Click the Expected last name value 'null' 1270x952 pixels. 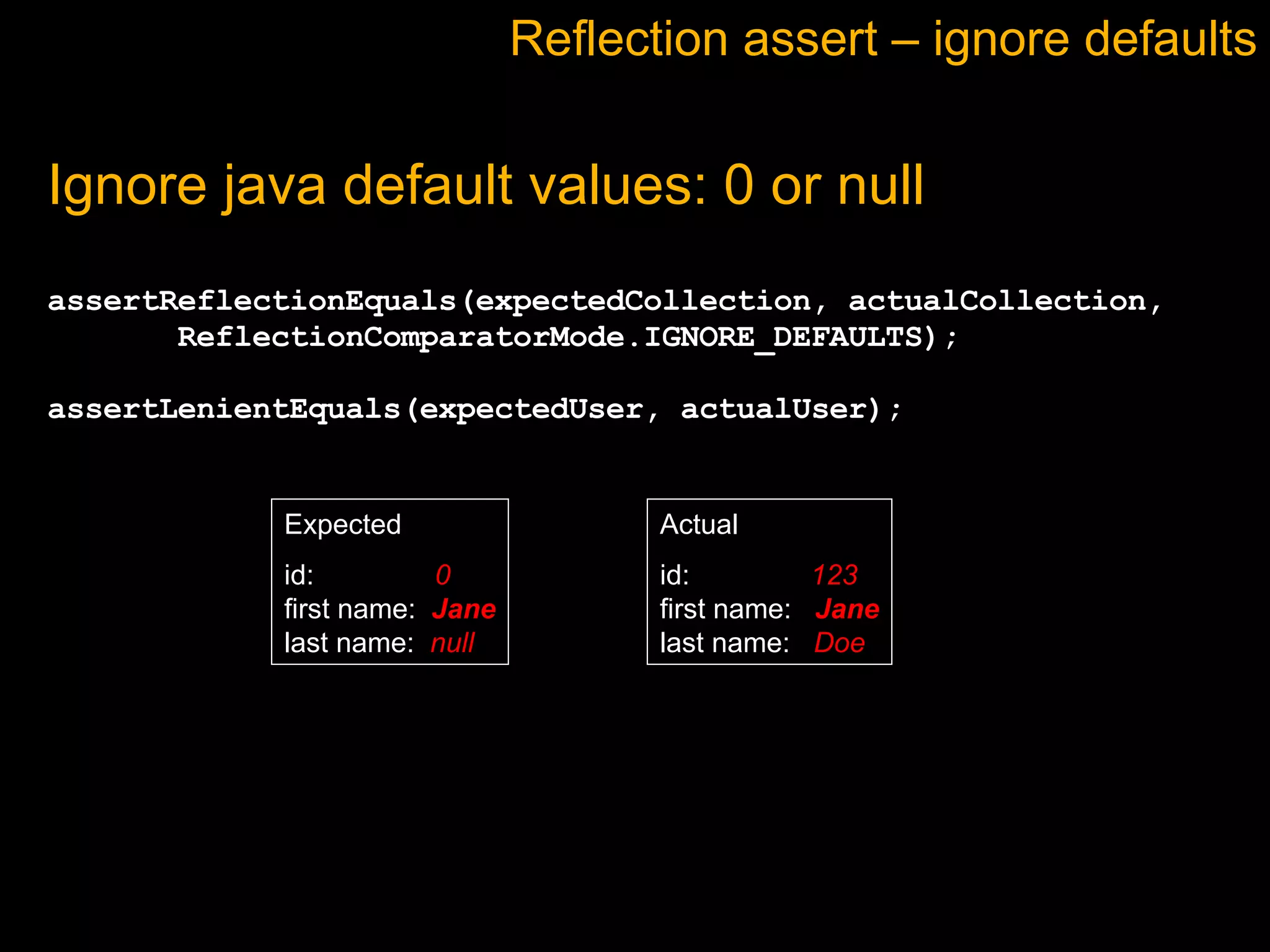click(453, 643)
